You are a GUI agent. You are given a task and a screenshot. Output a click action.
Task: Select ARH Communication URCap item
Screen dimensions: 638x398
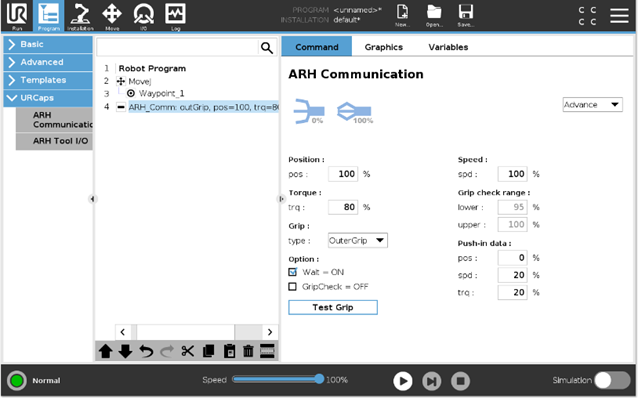[x=55, y=120]
